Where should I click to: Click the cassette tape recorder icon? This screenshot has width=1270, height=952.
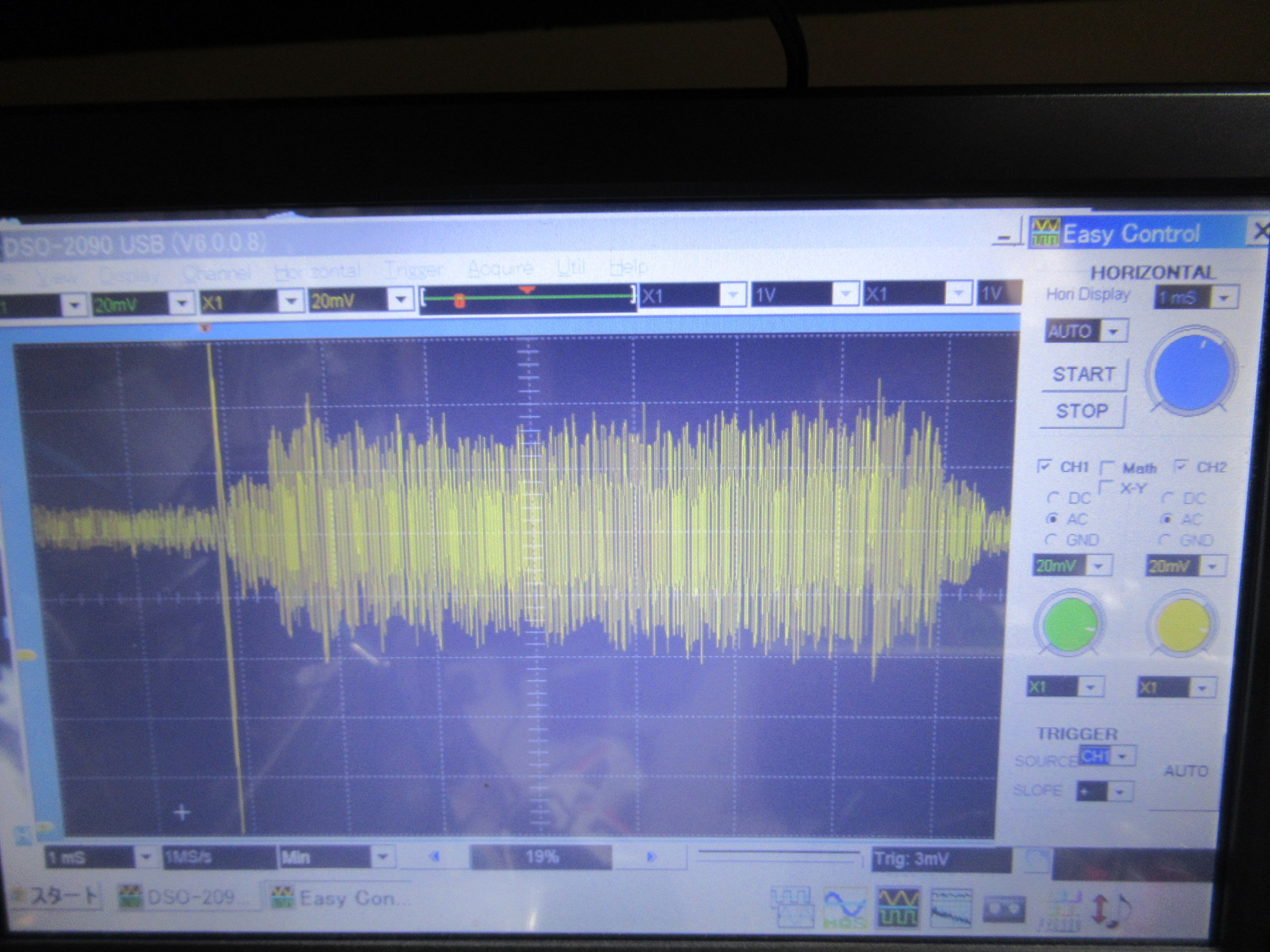(x=1005, y=910)
